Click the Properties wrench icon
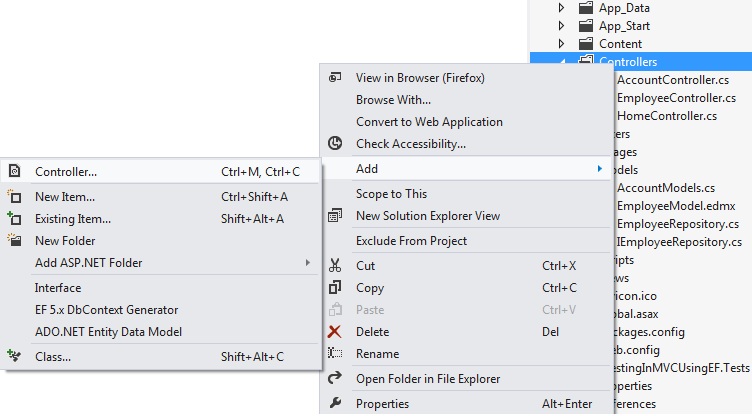The image size is (752, 416). coord(336,404)
